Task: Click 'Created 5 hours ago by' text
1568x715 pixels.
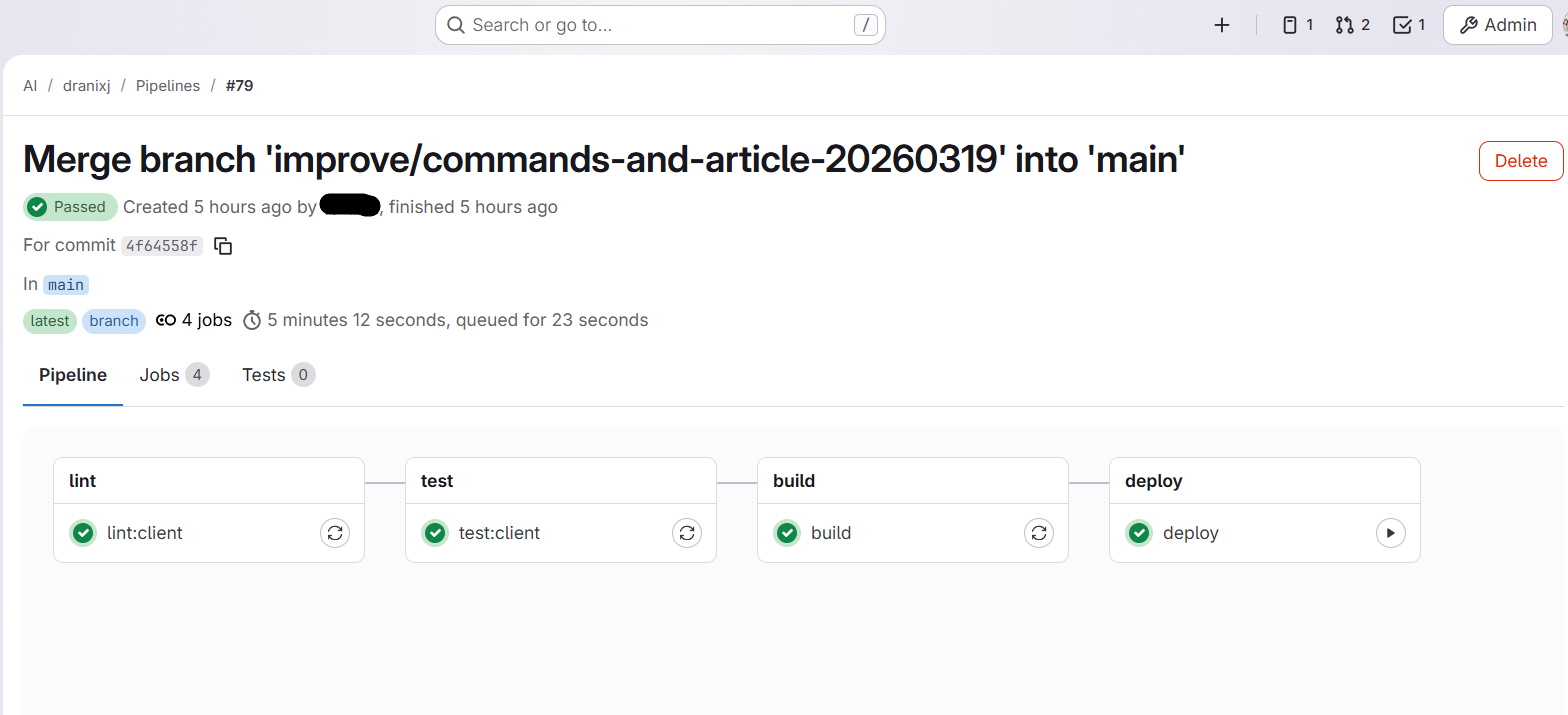Action: click(x=220, y=207)
